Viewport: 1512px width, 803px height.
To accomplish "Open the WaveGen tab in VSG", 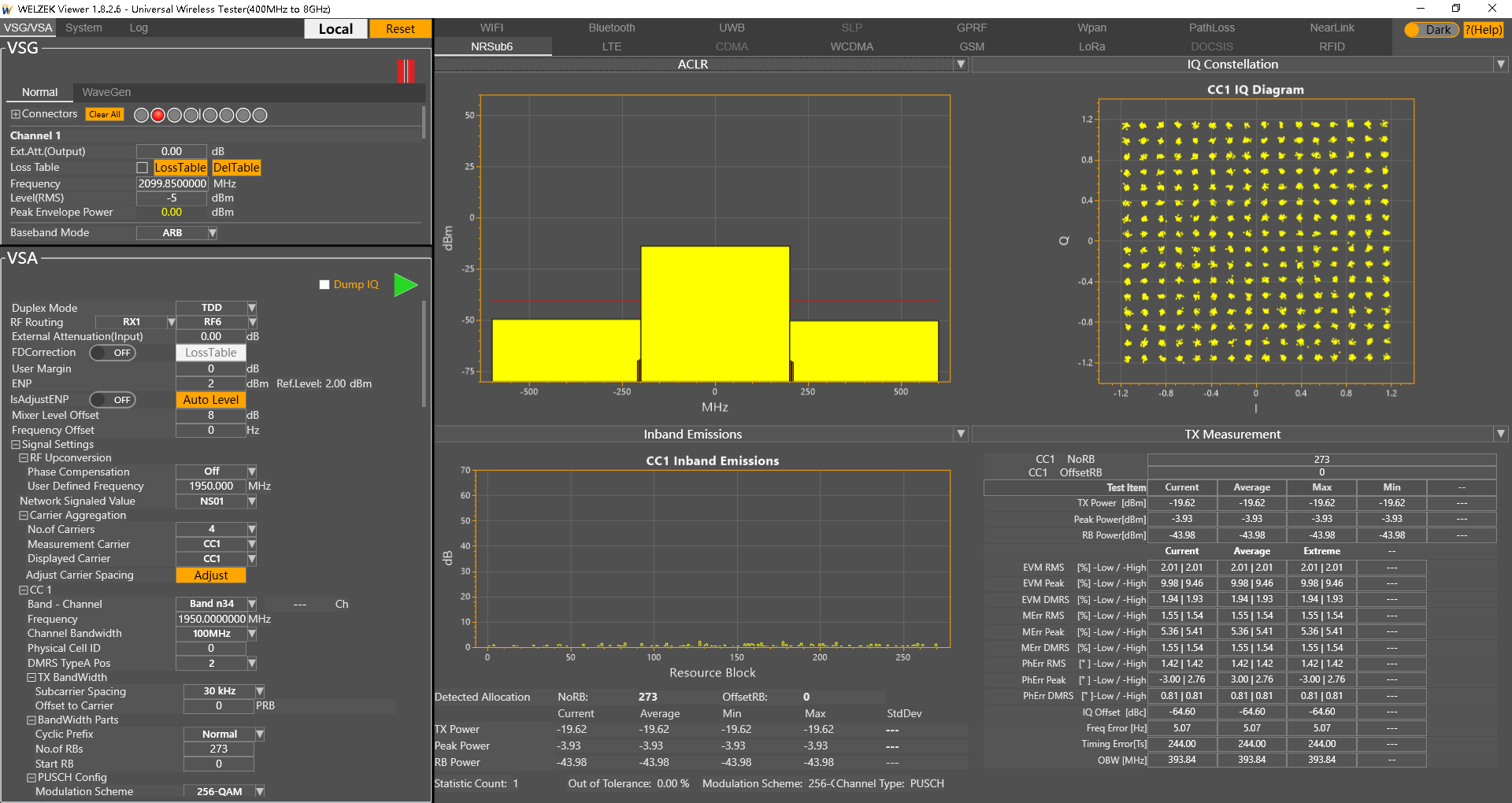I will [x=106, y=92].
